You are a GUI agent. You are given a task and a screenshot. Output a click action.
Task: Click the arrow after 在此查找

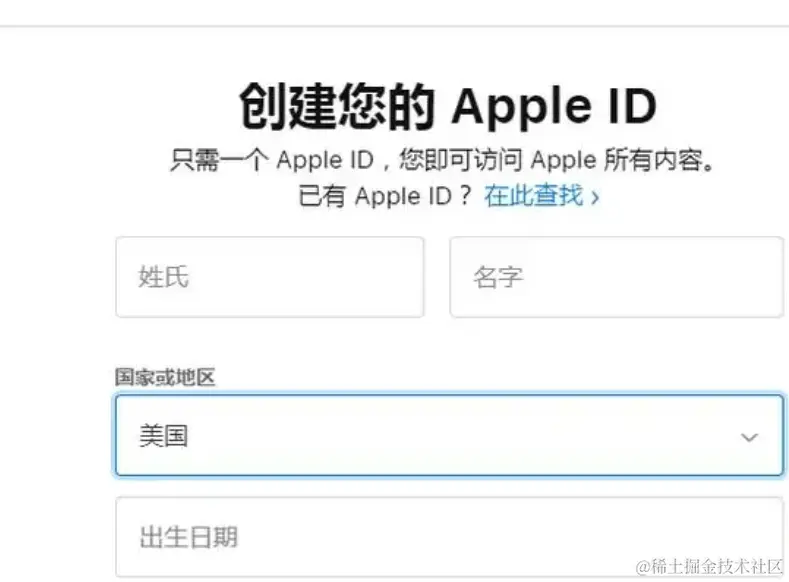pos(595,197)
